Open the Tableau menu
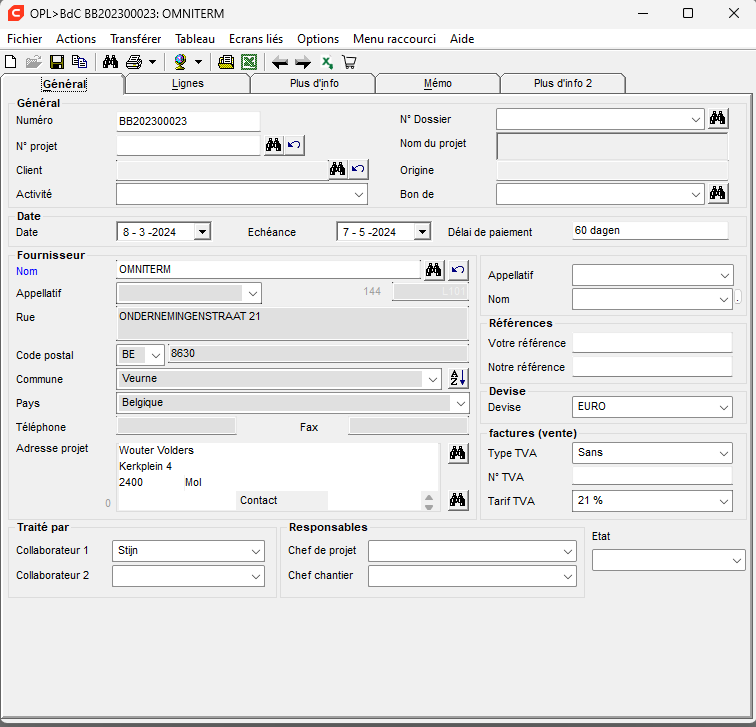 tap(195, 39)
